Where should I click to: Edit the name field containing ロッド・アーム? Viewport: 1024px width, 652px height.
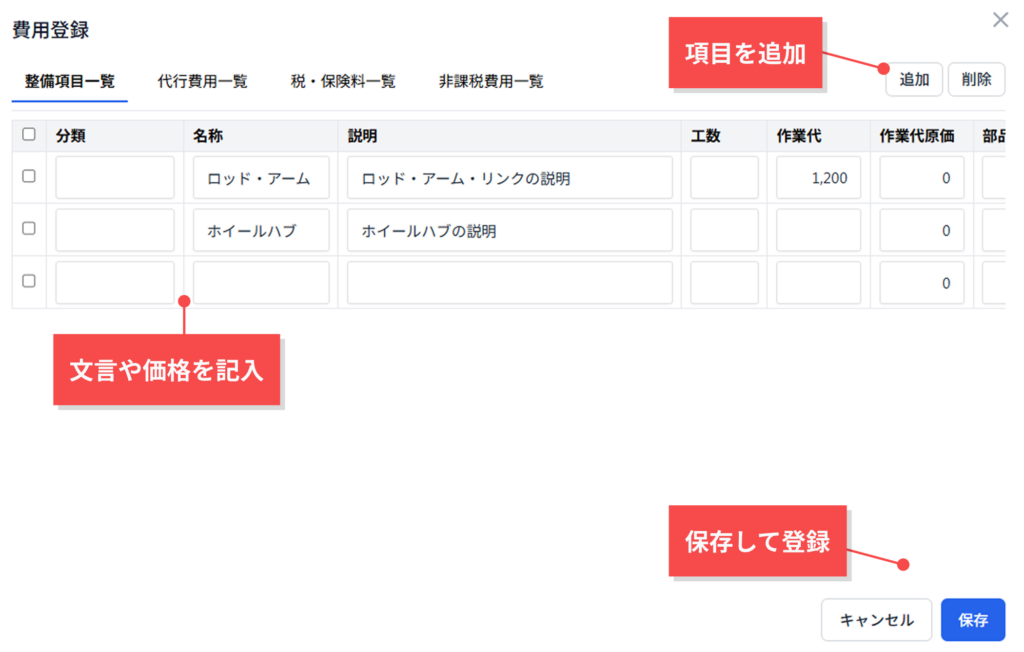pos(261,178)
